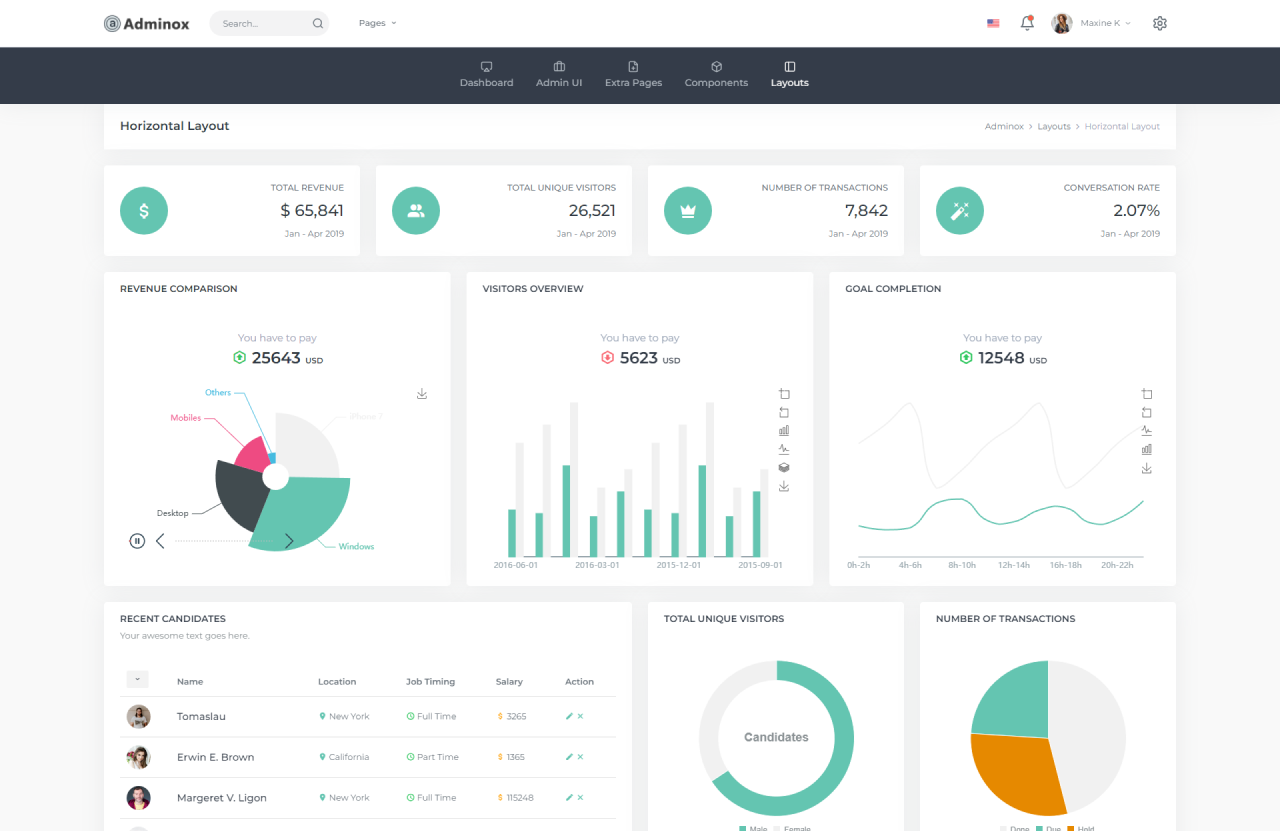The image size is (1280, 831).
Task: Open the settings gear panel
Action: click(x=1160, y=23)
